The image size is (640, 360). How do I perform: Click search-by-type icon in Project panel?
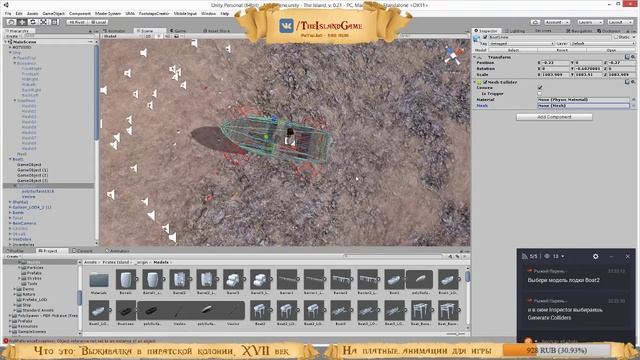450,256
